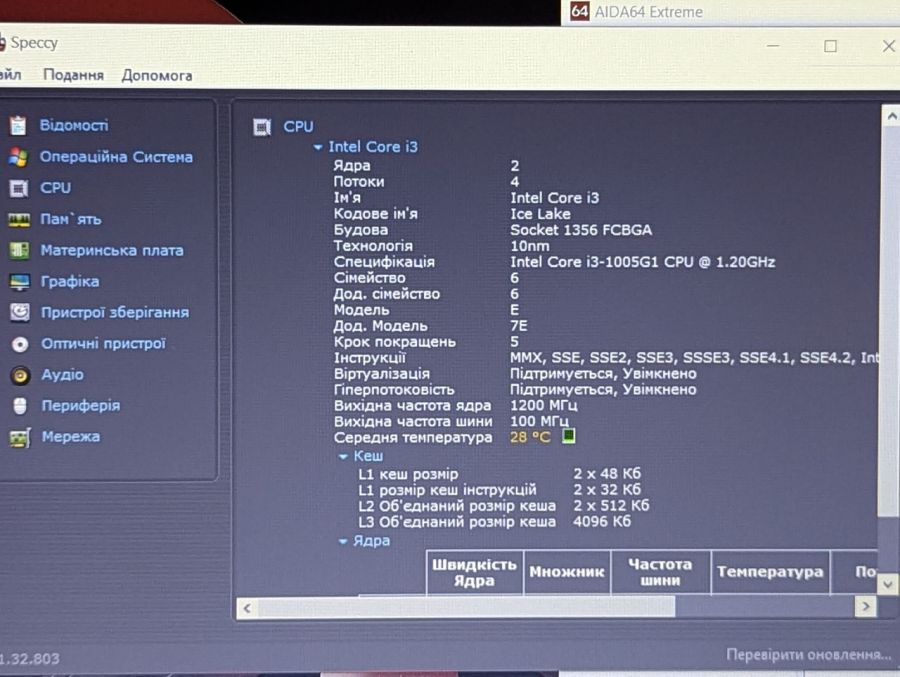Click the 28 °C average temperature value
Screen dimensions: 900x677
(x=530, y=437)
